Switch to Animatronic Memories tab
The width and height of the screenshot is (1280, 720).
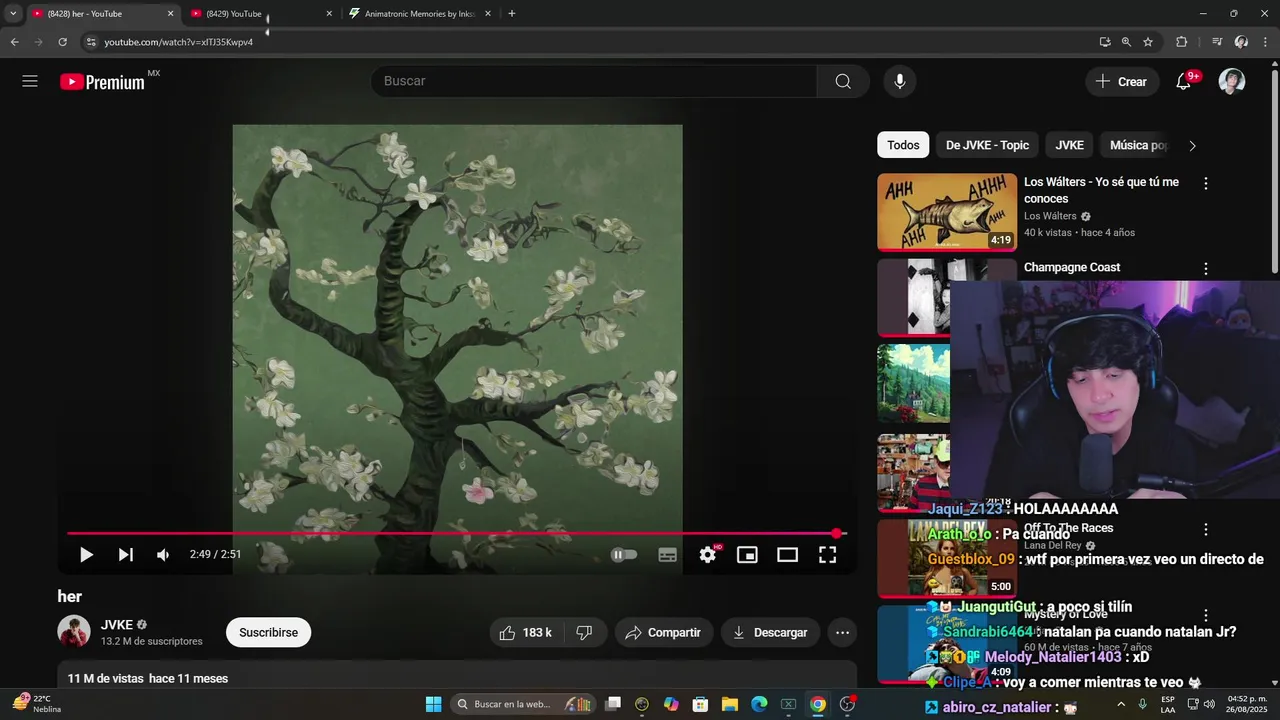[420, 14]
